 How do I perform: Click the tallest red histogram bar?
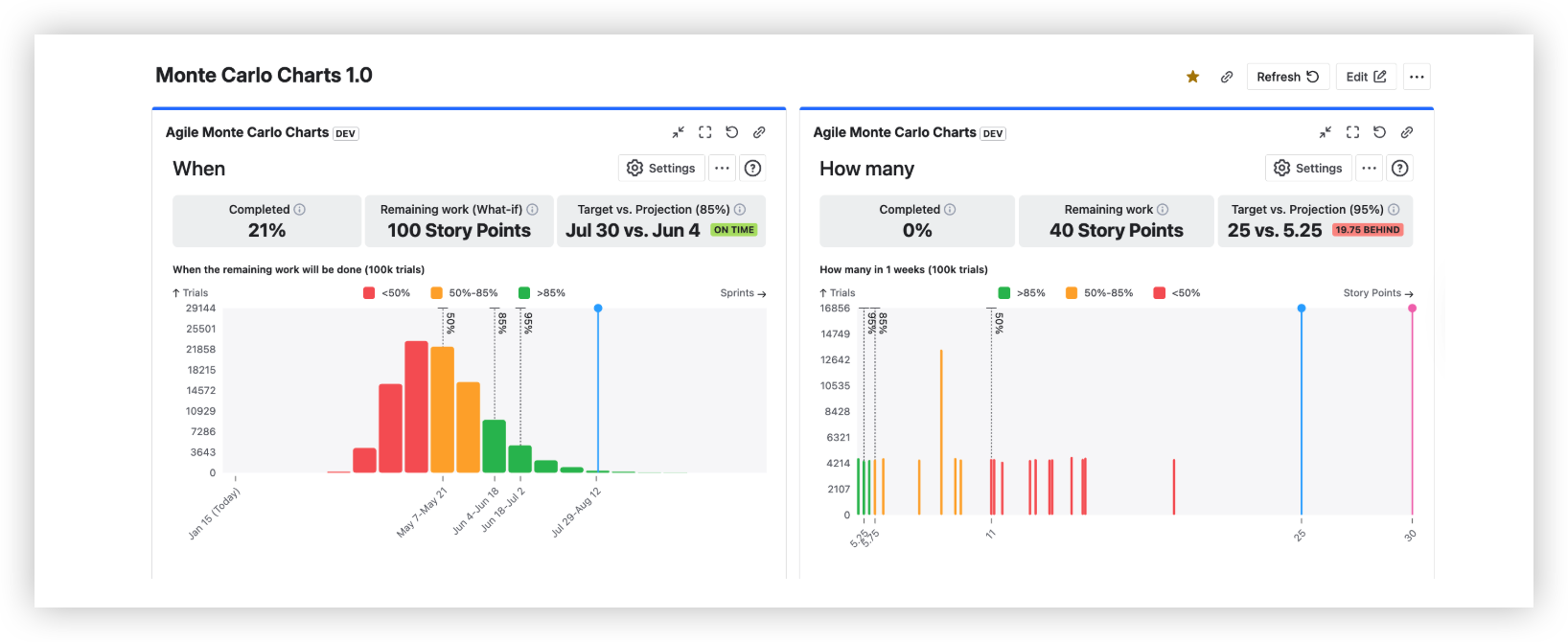[x=416, y=407]
